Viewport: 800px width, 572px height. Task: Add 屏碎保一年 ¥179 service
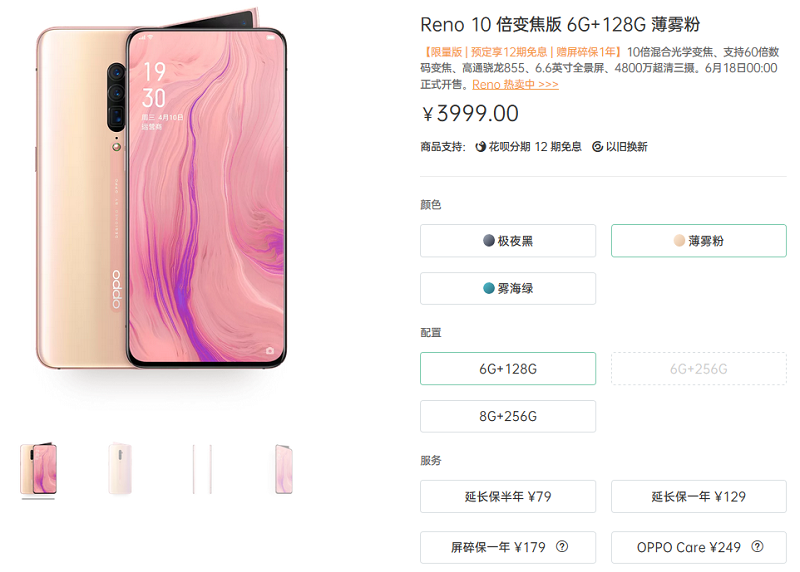click(x=508, y=548)
